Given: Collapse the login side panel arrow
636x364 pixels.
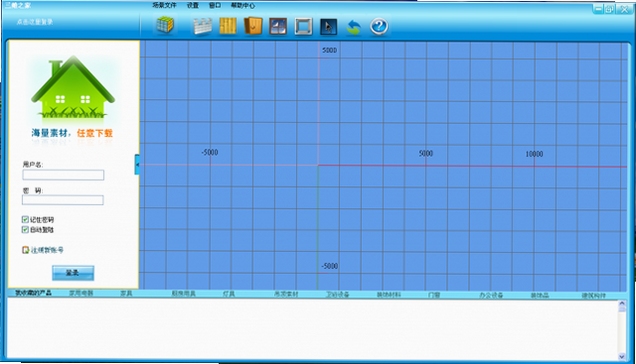Looking at the screenshot, I should point(137,164).
